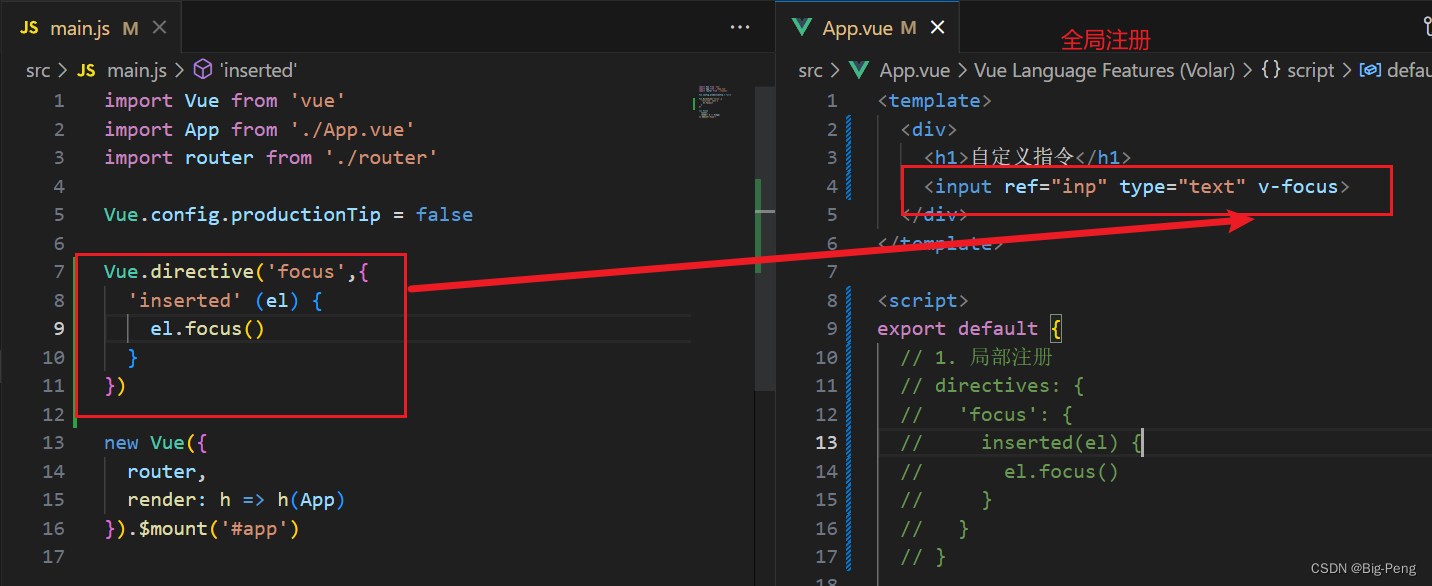Click line number 9 in main.js gutter
The width and height of the screenshot is (1432, 586).
(x=58, y=328)
